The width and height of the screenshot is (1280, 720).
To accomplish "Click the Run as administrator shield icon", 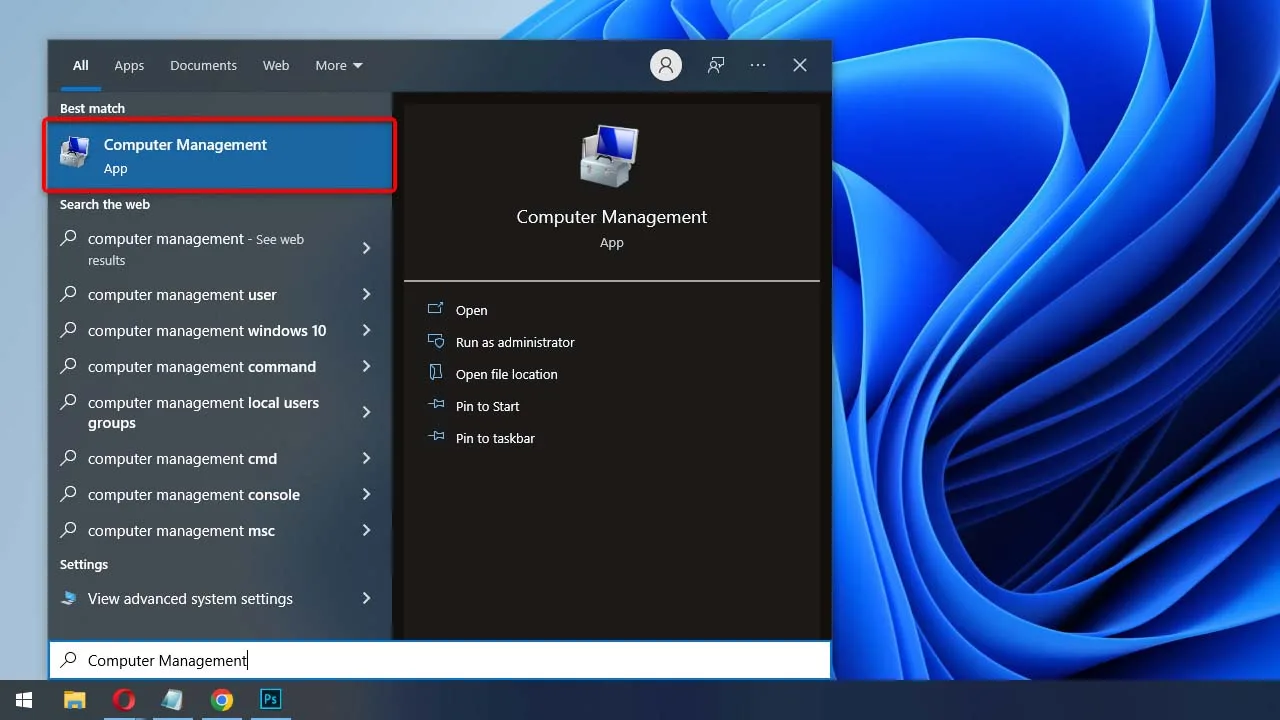I will point(435,341).
